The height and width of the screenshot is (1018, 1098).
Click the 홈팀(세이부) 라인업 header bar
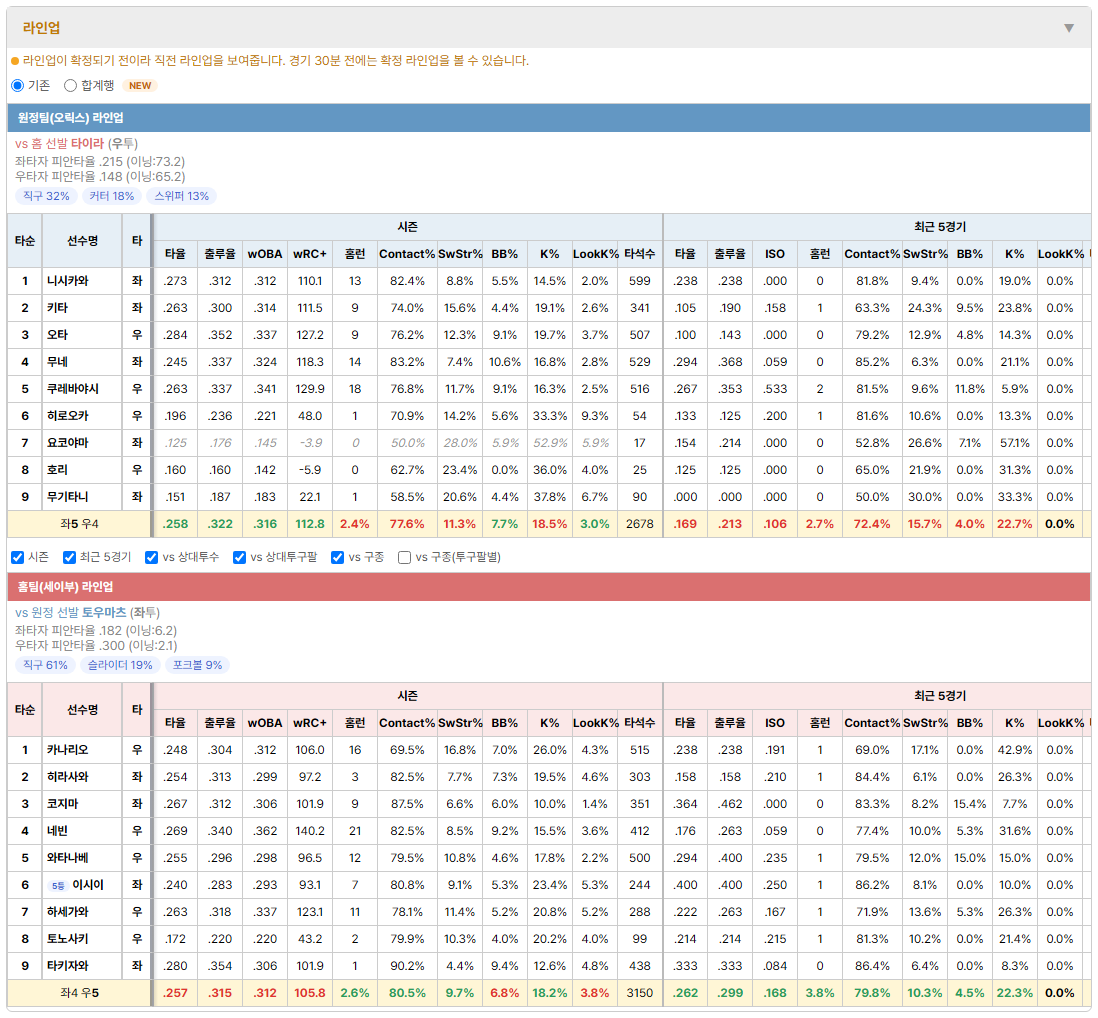point(549,587)
